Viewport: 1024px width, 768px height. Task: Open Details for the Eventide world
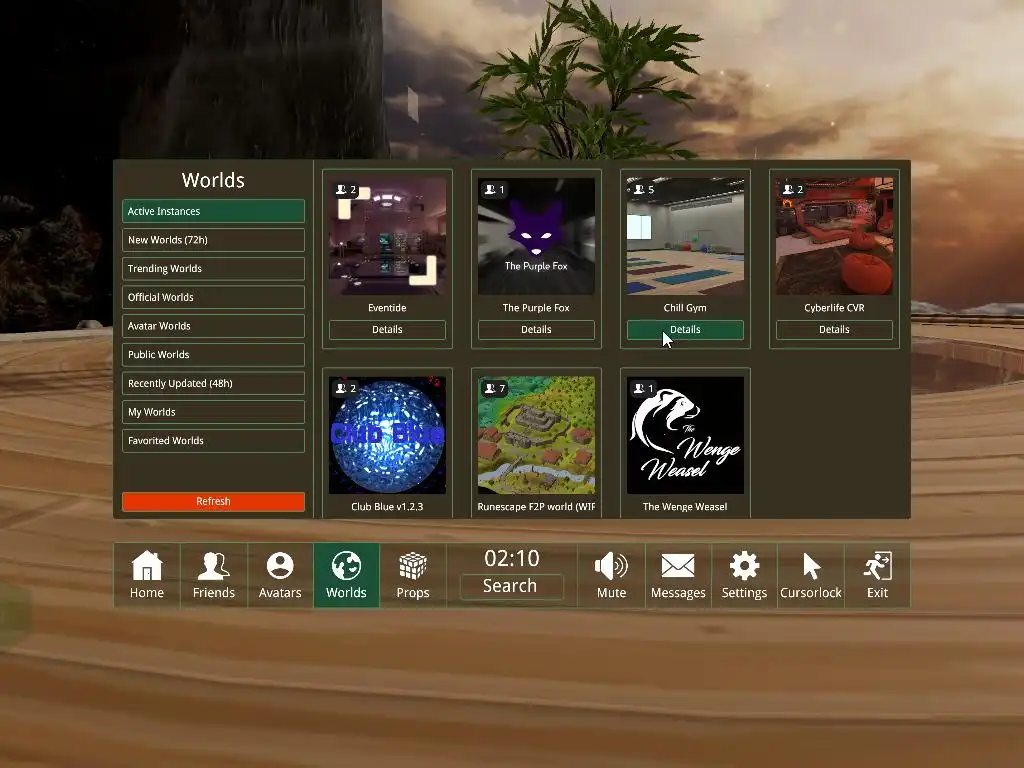tap(387, 330)
